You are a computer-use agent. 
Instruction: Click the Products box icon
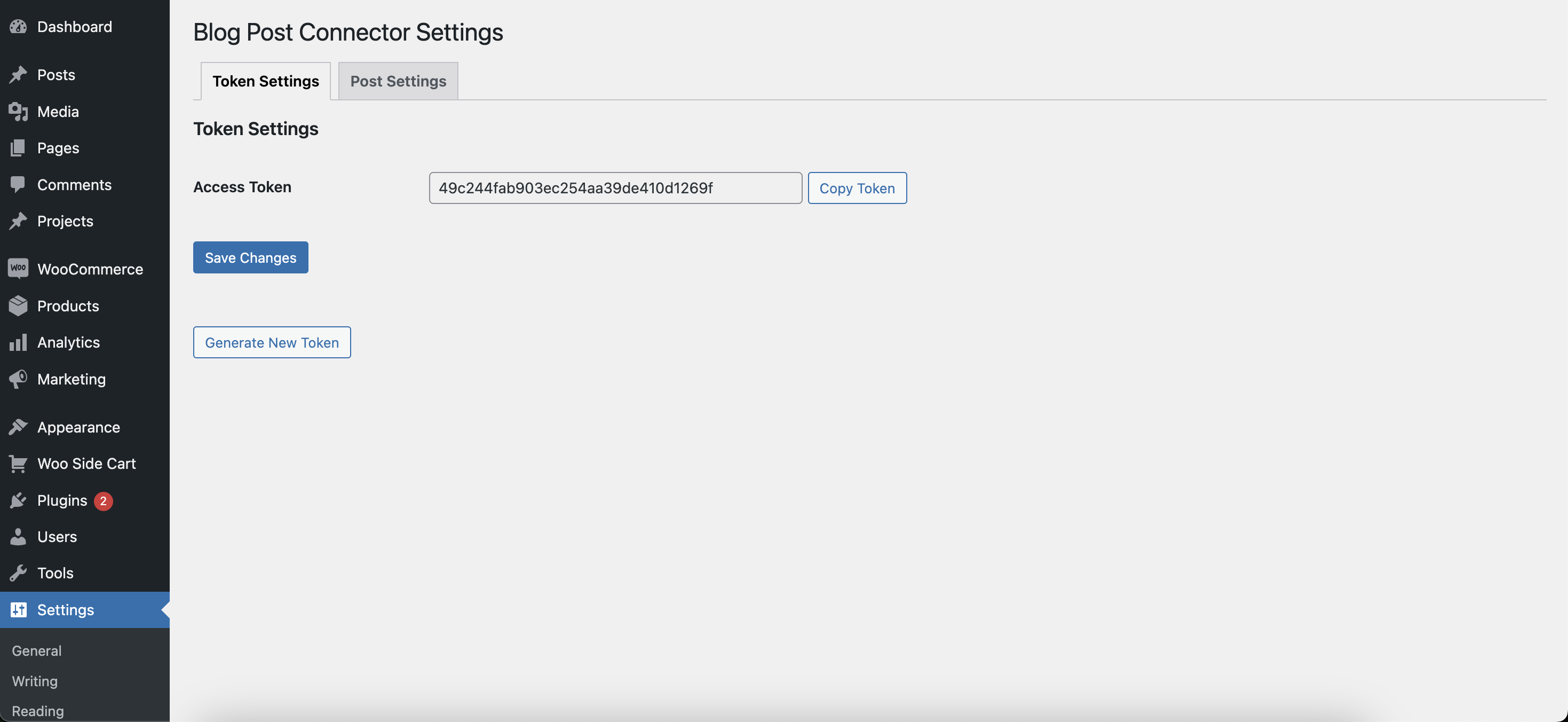(18, 305)
